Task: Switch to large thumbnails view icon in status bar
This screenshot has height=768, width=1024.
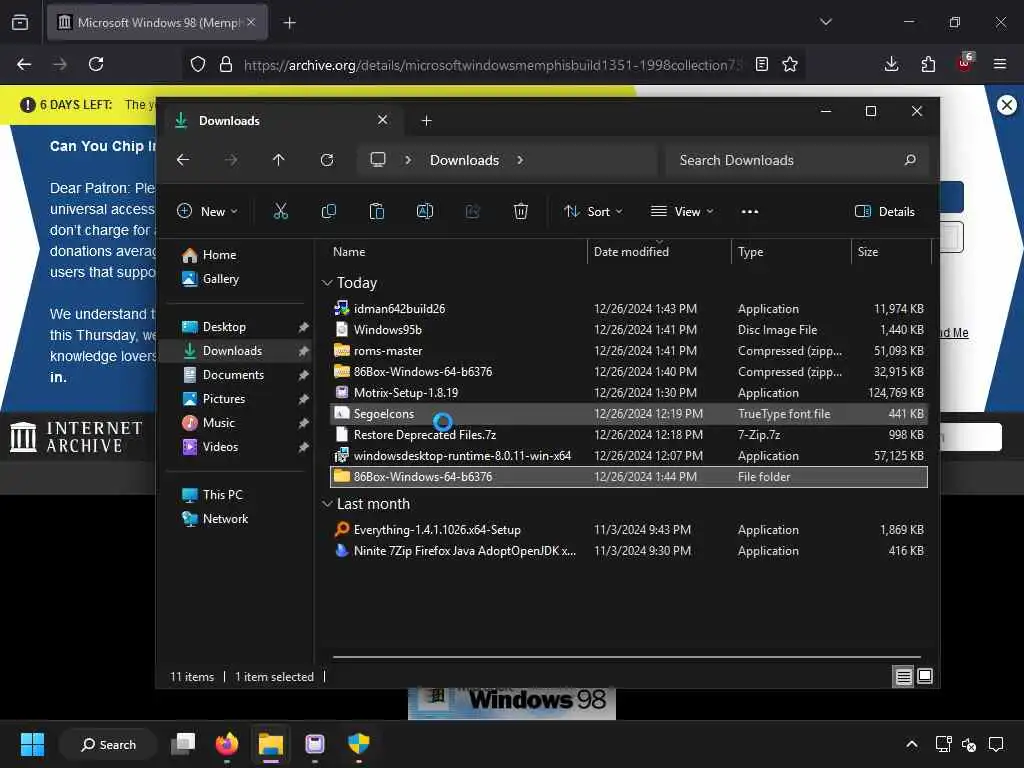Action: pyautogui.click(x=925, y=677)
